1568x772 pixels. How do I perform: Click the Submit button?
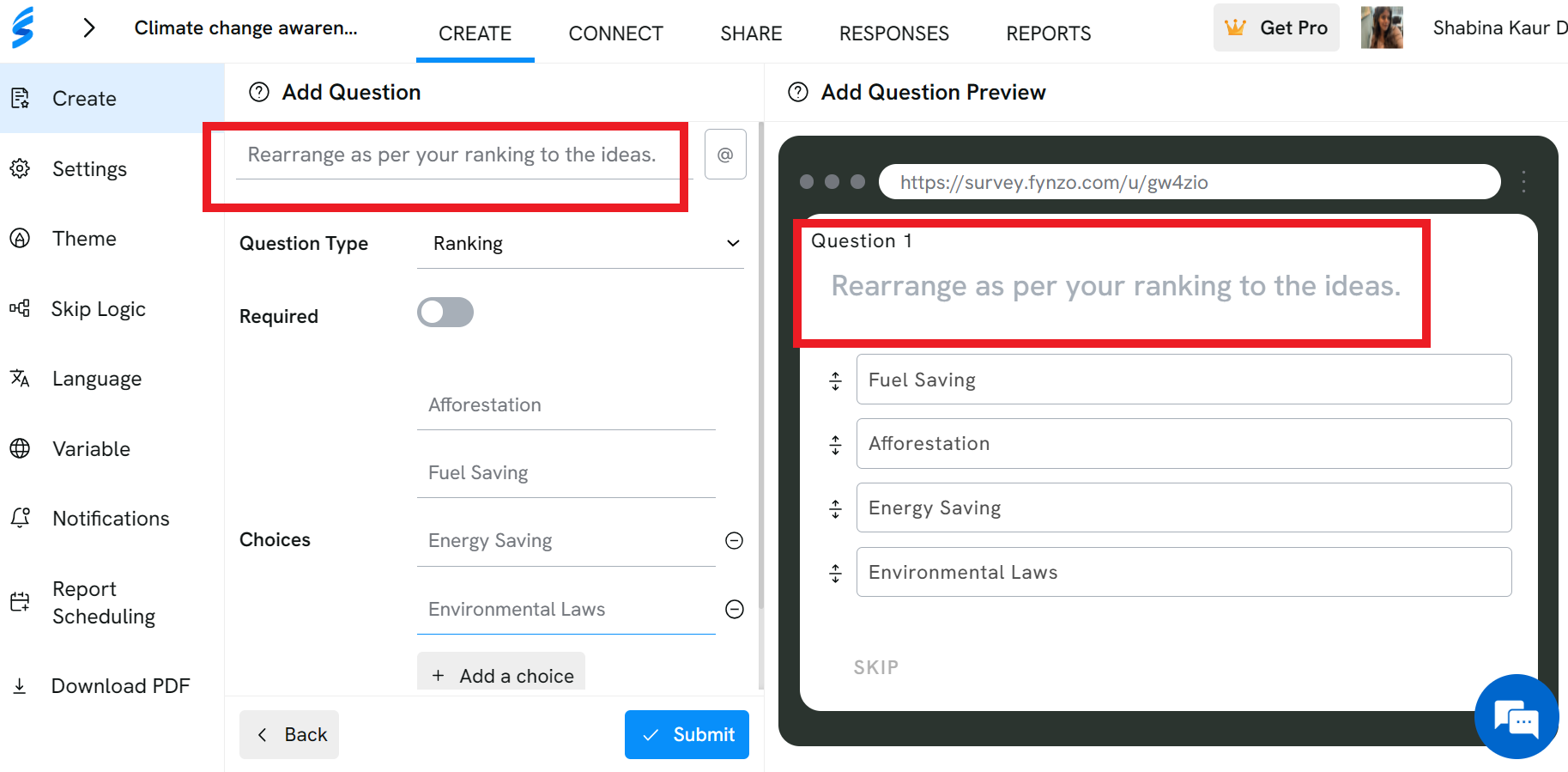[x=687, y=734]
